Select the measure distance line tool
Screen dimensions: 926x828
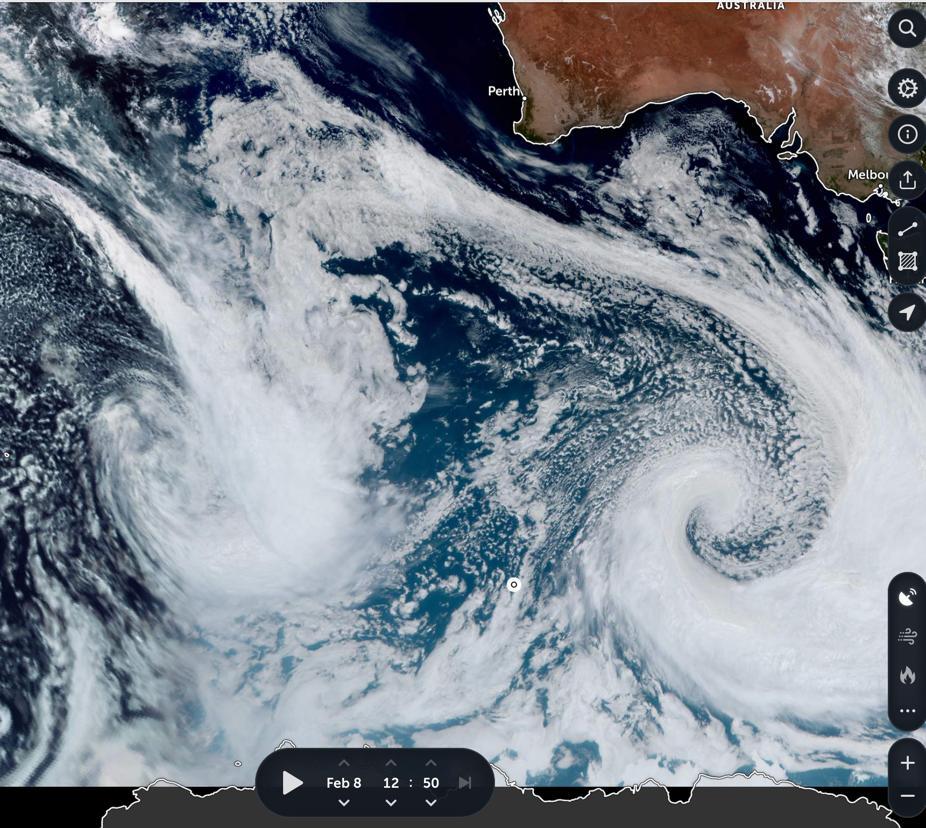(906, 229)
